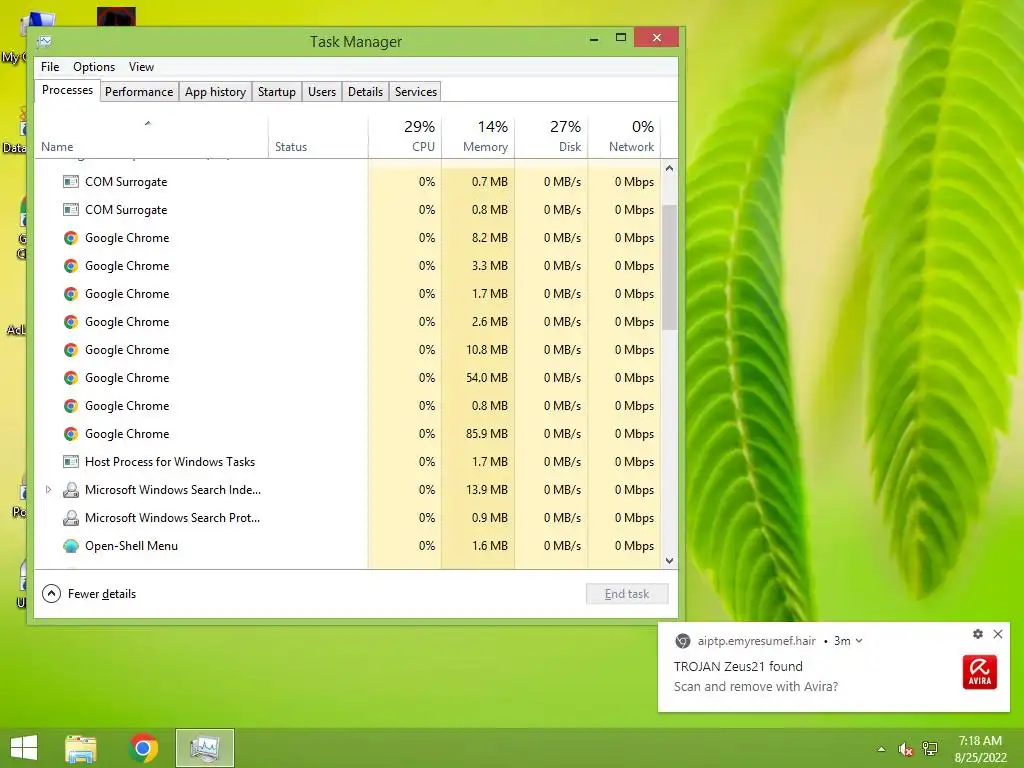Dismiss the Avira trojan notification
The image size is (1024, 768).
[998, 633]
